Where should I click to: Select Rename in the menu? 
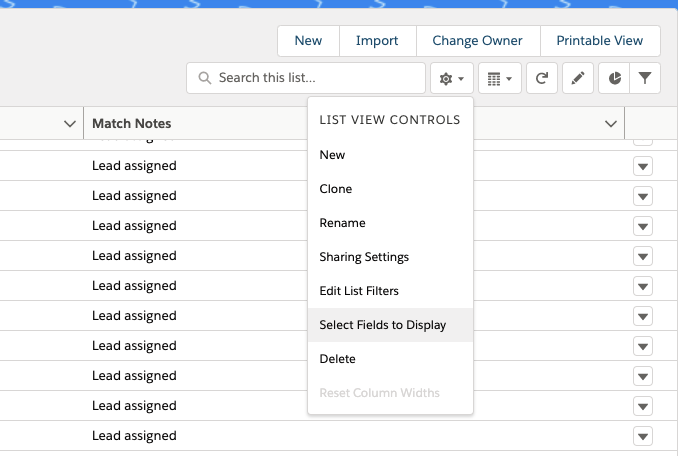tap(390, 223)
